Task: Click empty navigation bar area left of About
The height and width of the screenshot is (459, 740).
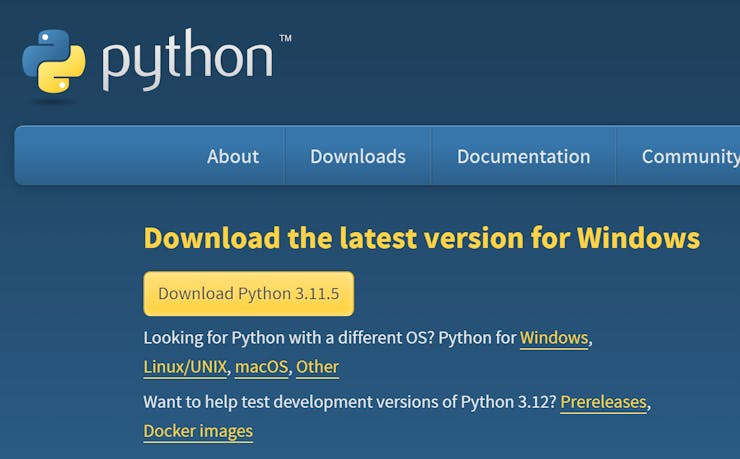Action: 100,156
